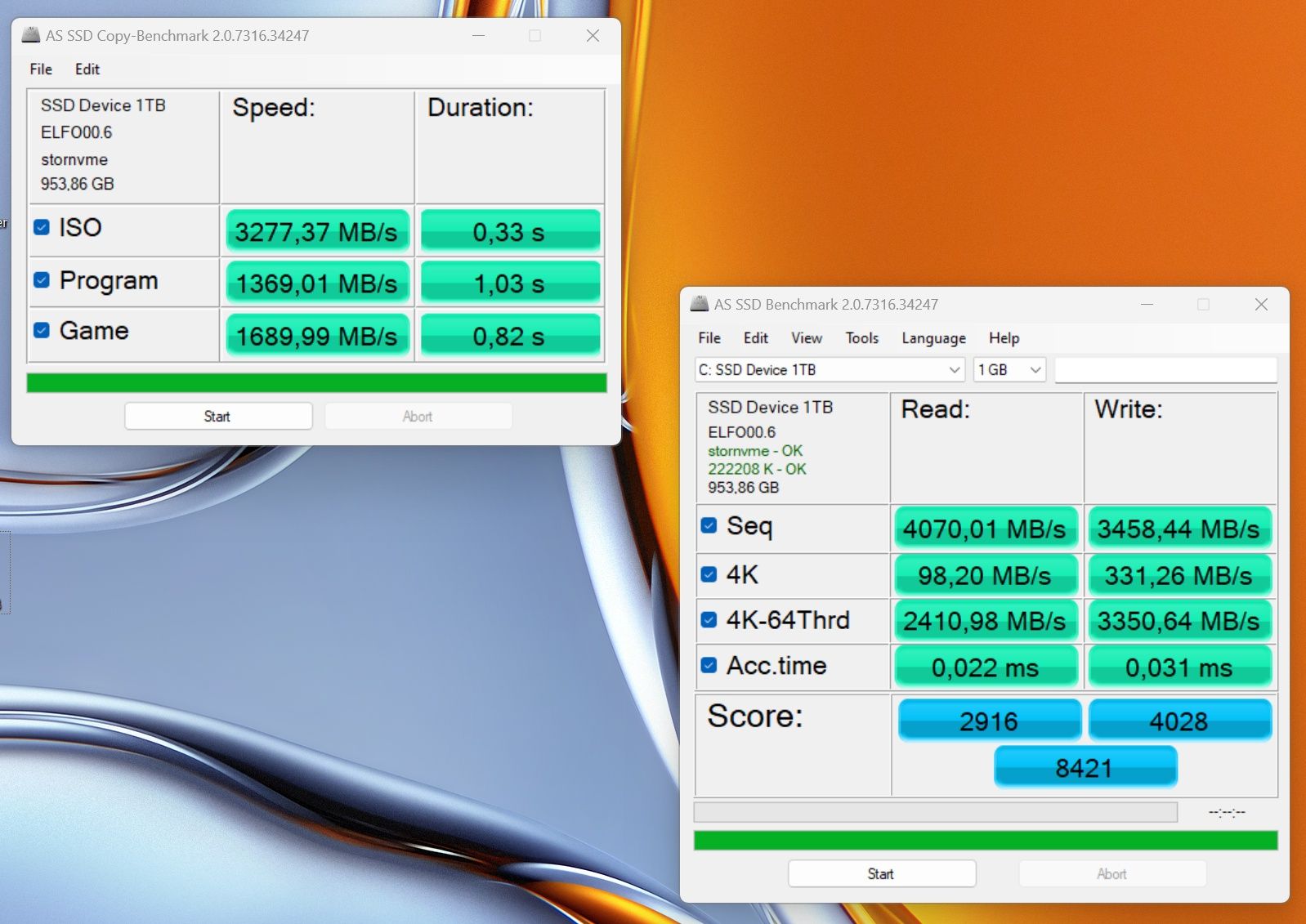This screenshot has width=1306, height=924.
Task: Click the 'Duration:' column header in Copy-Benchmark
Action: [481, 108]
